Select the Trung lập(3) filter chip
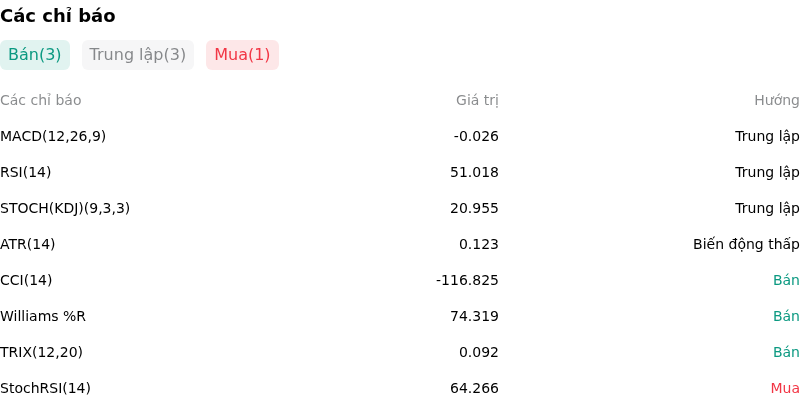 point(138,55)
